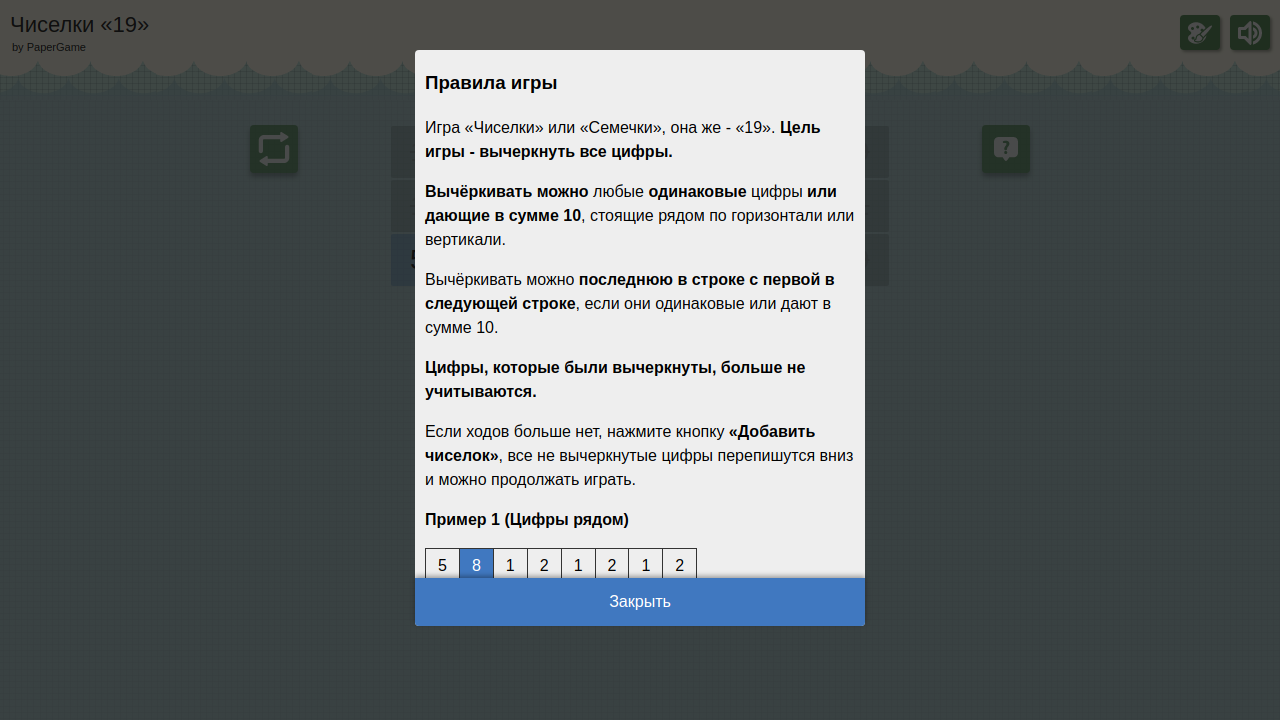
Task: Click the middle 1 cell of the example digits
Action: click(x=578, y=564)
